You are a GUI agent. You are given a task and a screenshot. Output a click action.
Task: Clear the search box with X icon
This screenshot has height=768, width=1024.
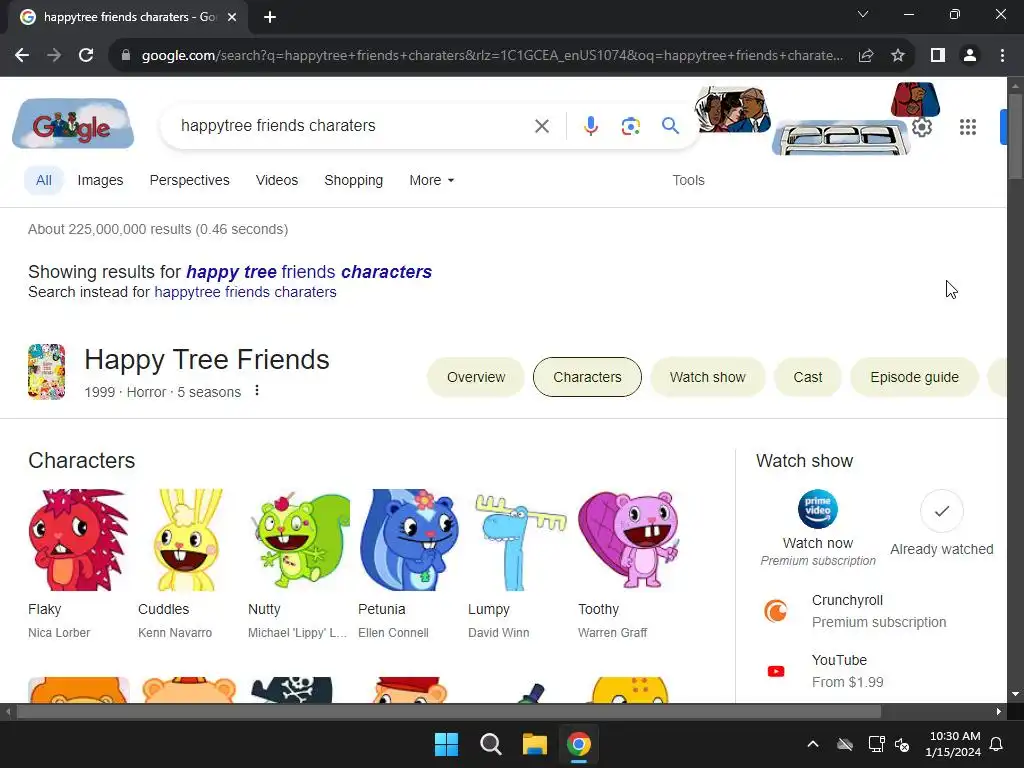coord(541,126)
